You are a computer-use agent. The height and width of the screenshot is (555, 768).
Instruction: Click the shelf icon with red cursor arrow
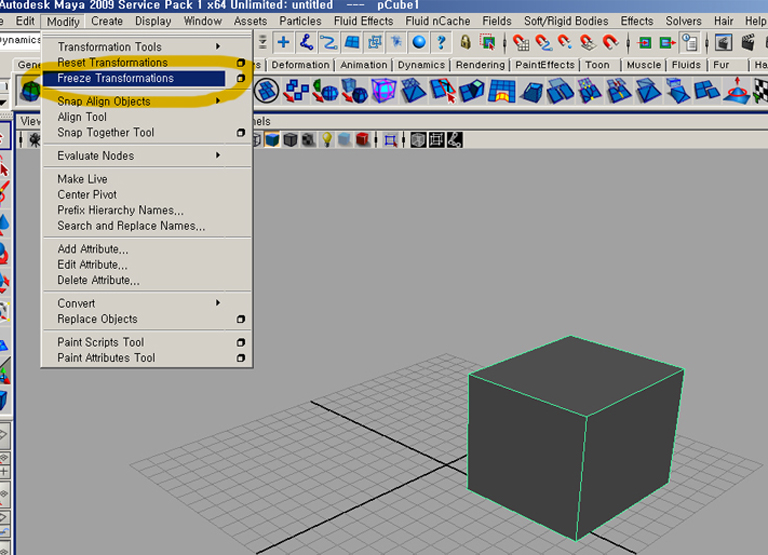tap(443, 91)
